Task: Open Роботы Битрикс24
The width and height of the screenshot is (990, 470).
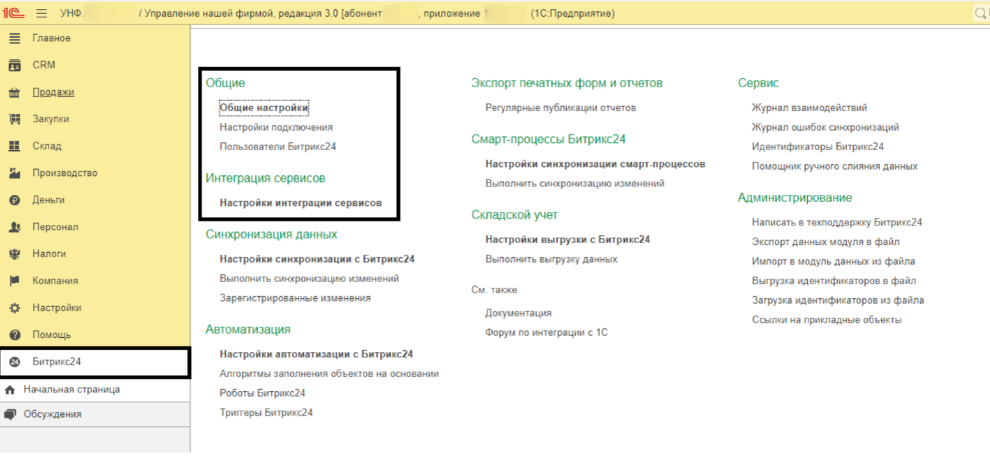Action: (263, 393)
